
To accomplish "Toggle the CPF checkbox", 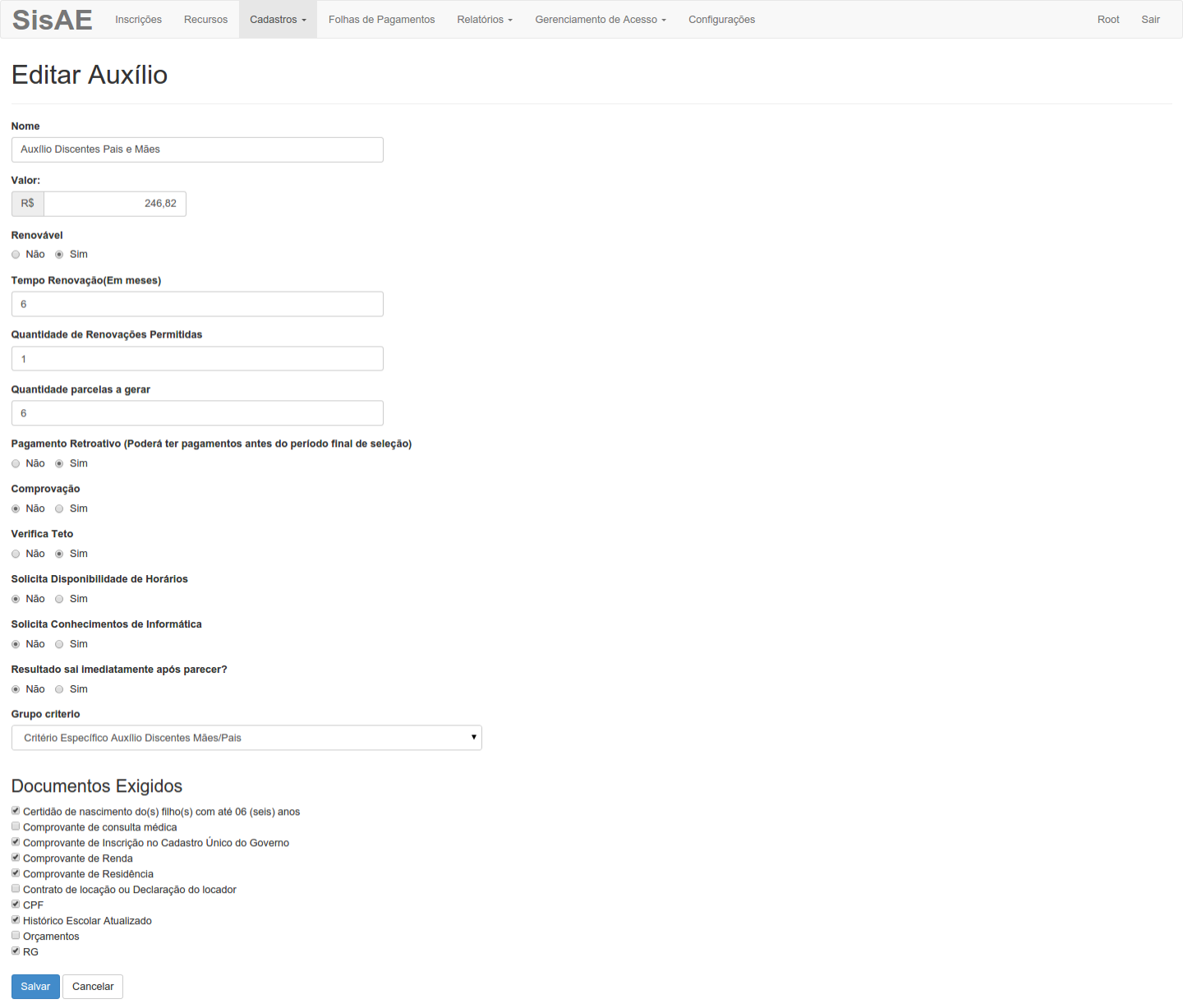I will click(x=16, y=904).
